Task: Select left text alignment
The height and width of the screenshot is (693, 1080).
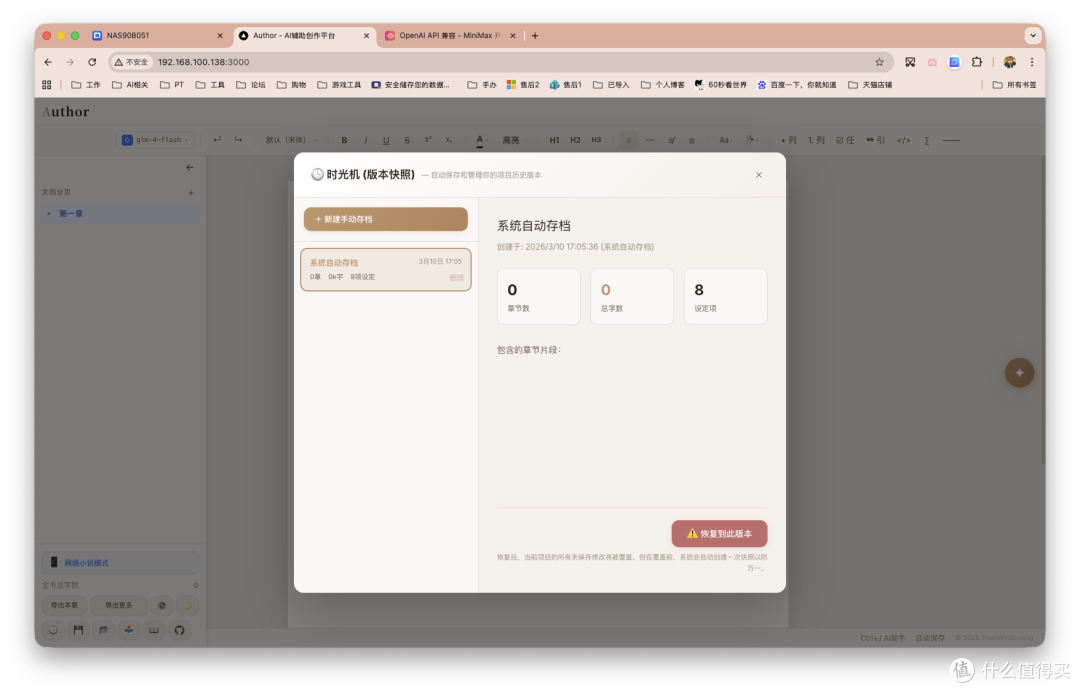Action: (x=629, y=140)
